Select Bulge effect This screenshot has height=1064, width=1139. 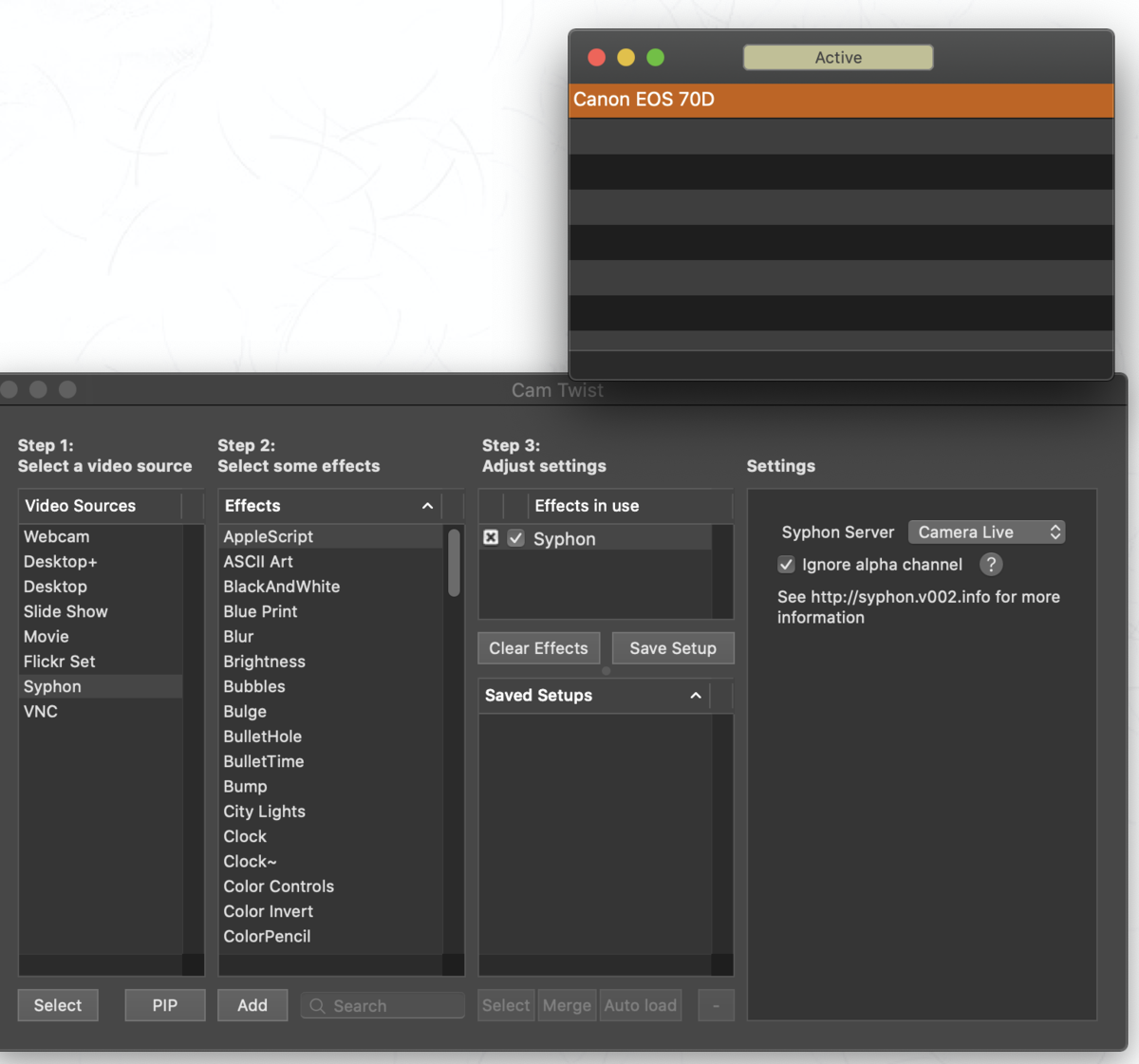tap(330, 712)
